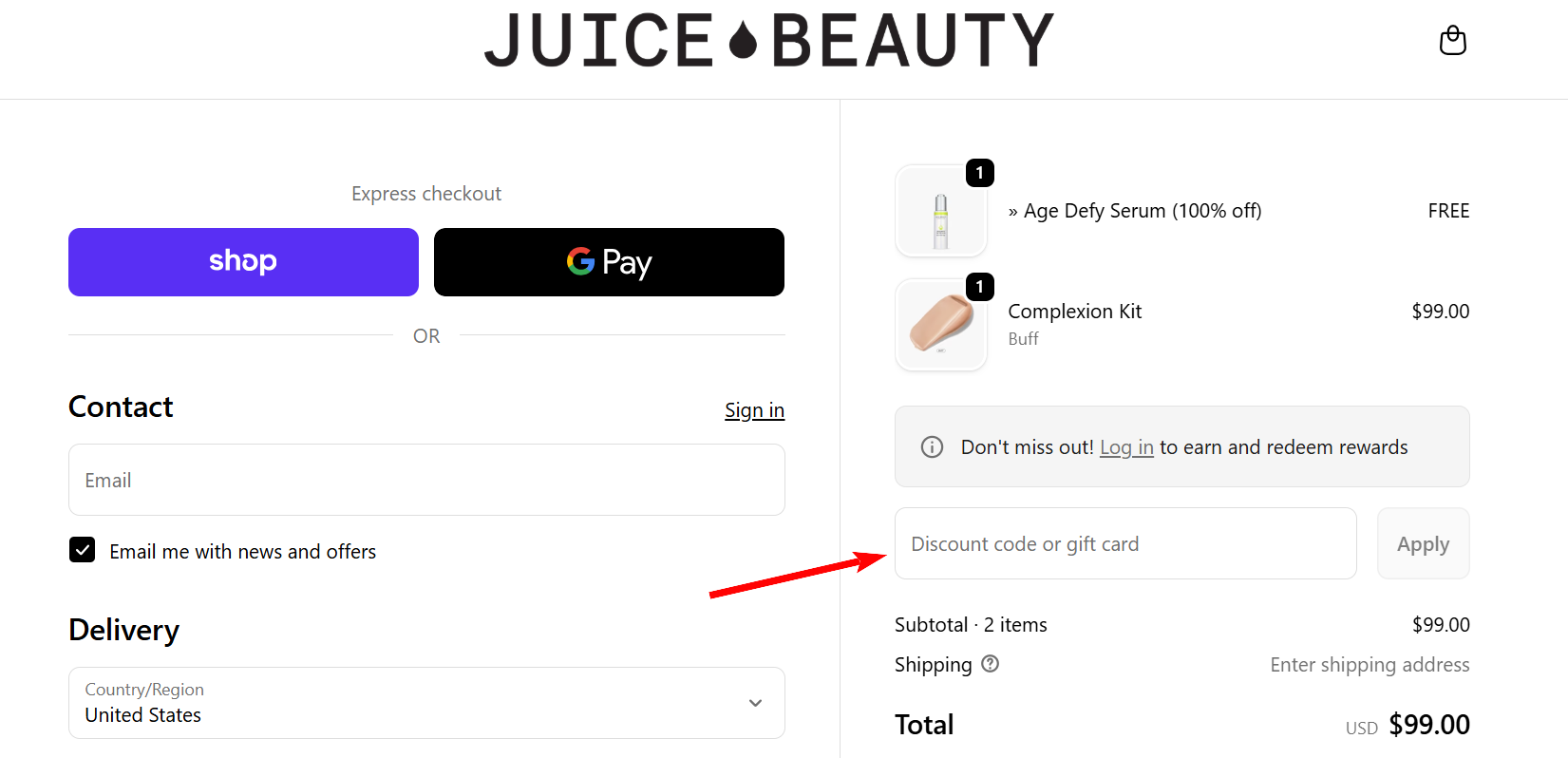The height and width of the screenshot is (758, 1568).
Task: Uncheck Email me with news and offers
Action: (82, 550)
